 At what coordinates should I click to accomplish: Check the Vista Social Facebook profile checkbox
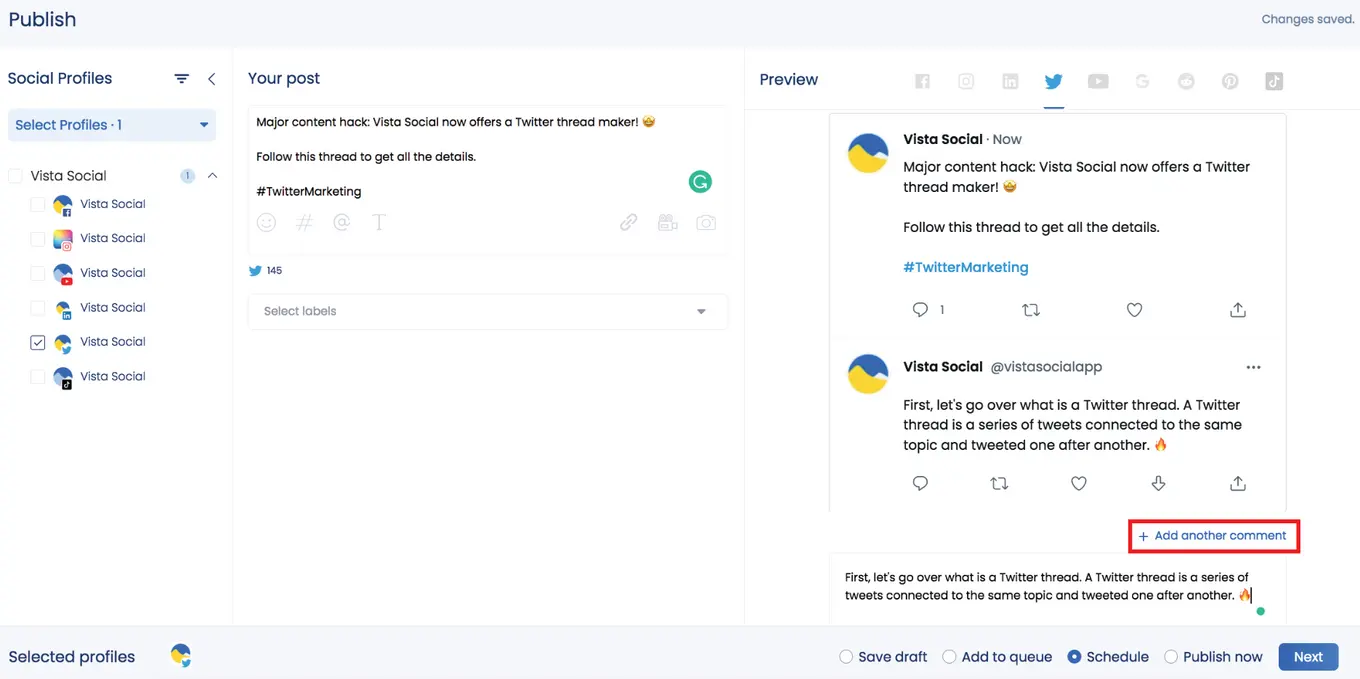point(38,204)
